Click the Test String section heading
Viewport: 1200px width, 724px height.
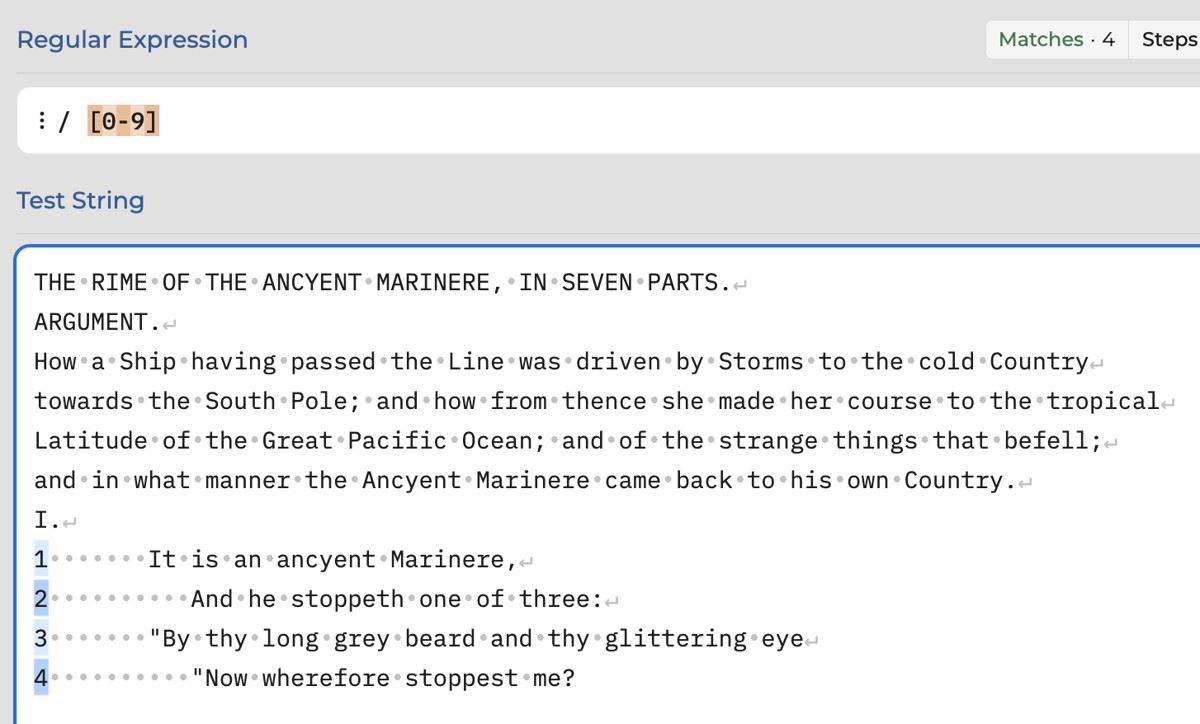click(x=80, y=200)
